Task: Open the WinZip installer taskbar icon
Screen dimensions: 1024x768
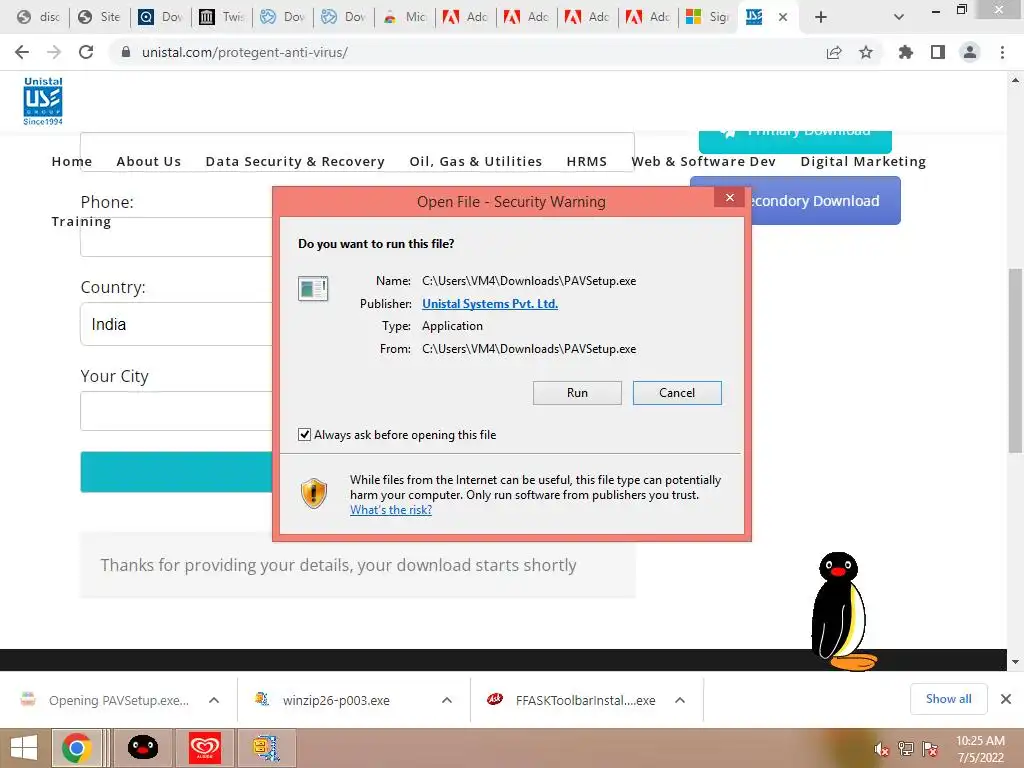Action: 266,748
